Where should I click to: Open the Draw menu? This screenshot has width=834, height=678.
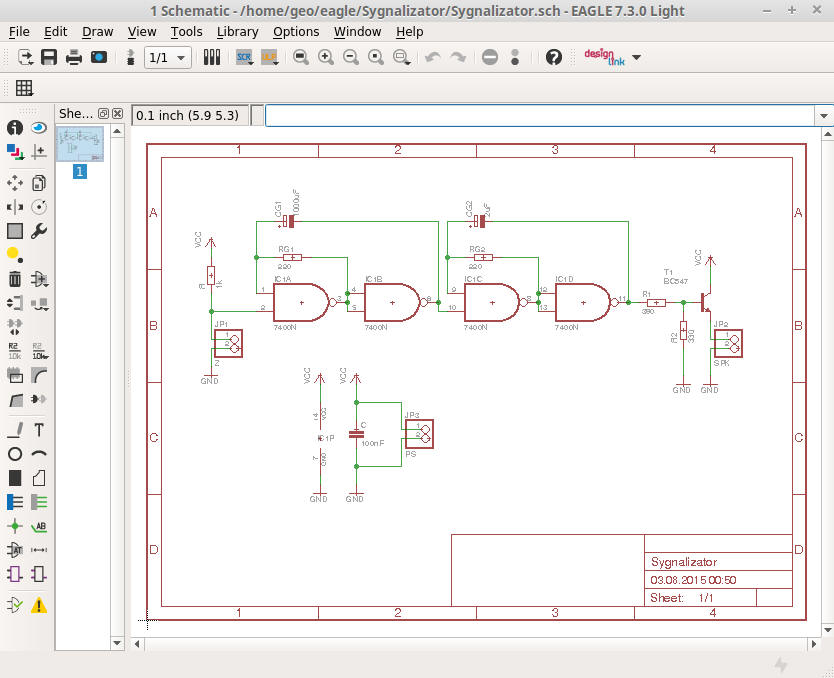[x=97, y=31]
